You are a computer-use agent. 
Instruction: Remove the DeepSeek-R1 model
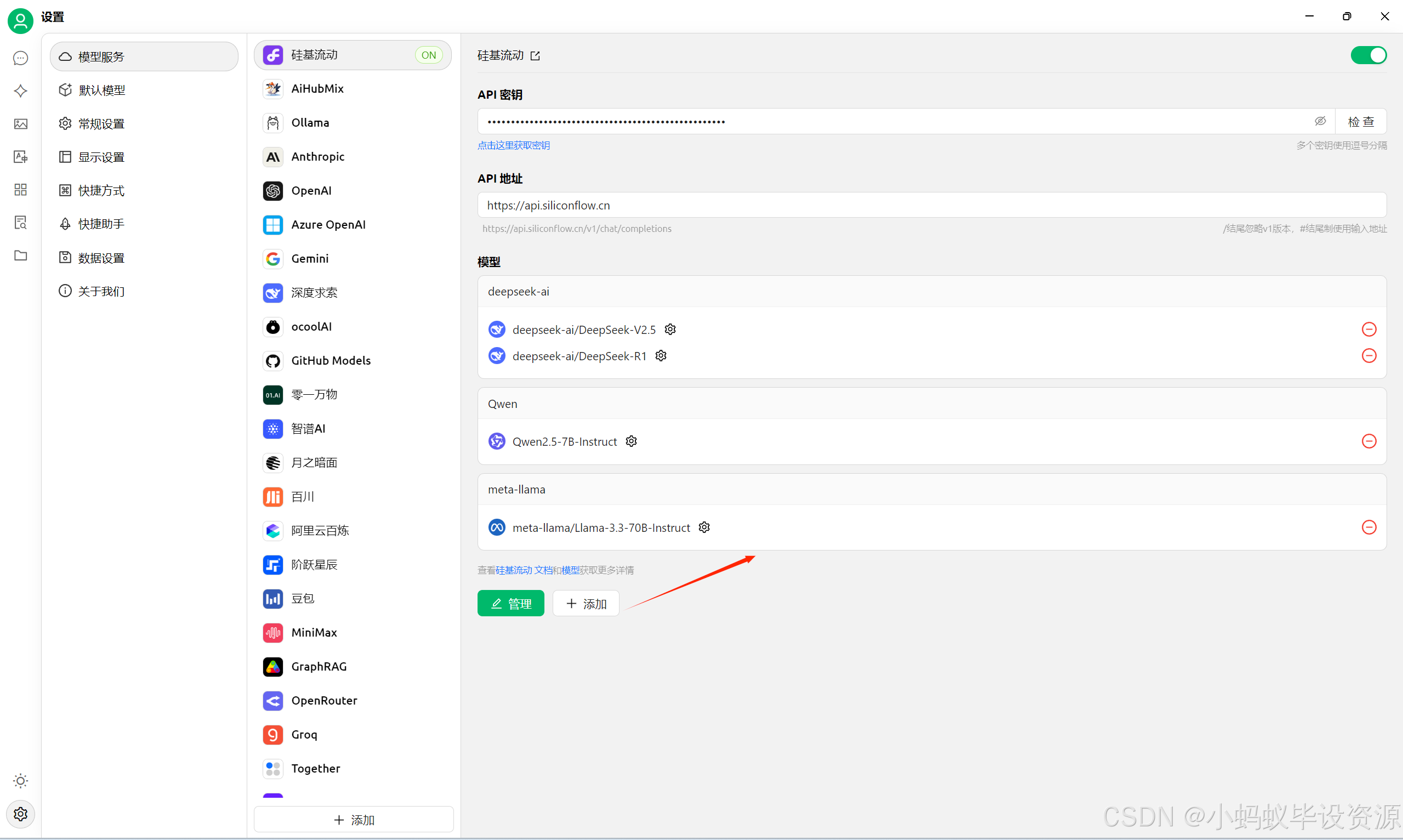tap(1368, 355)
